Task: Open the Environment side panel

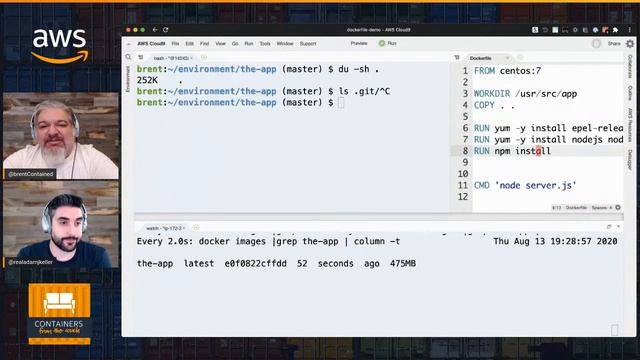Action: tap(128, 78)
